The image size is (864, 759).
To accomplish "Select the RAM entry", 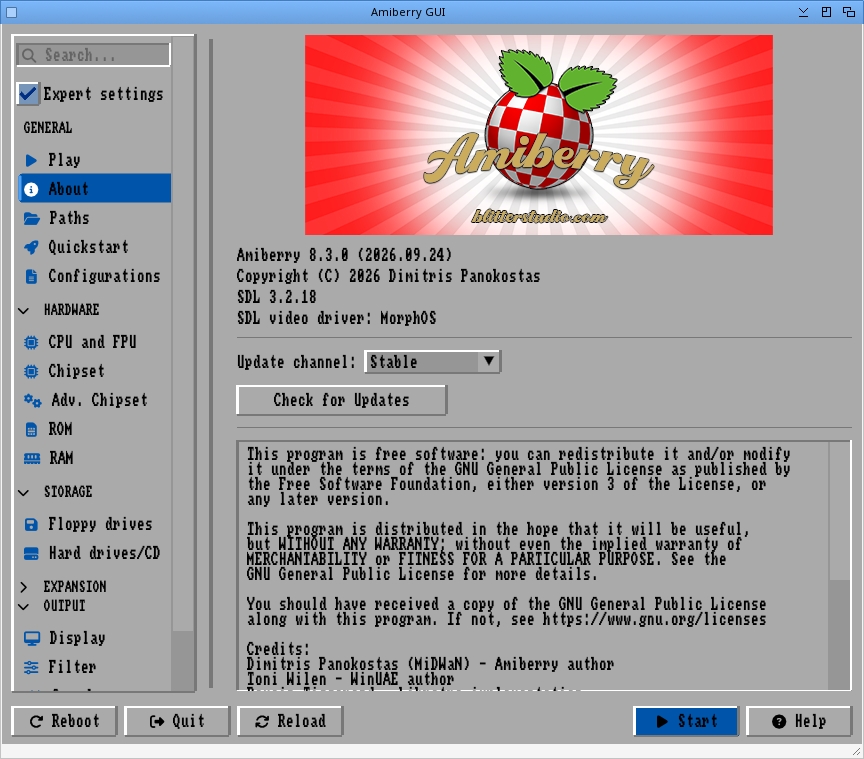I will click(x=95, y=458).
